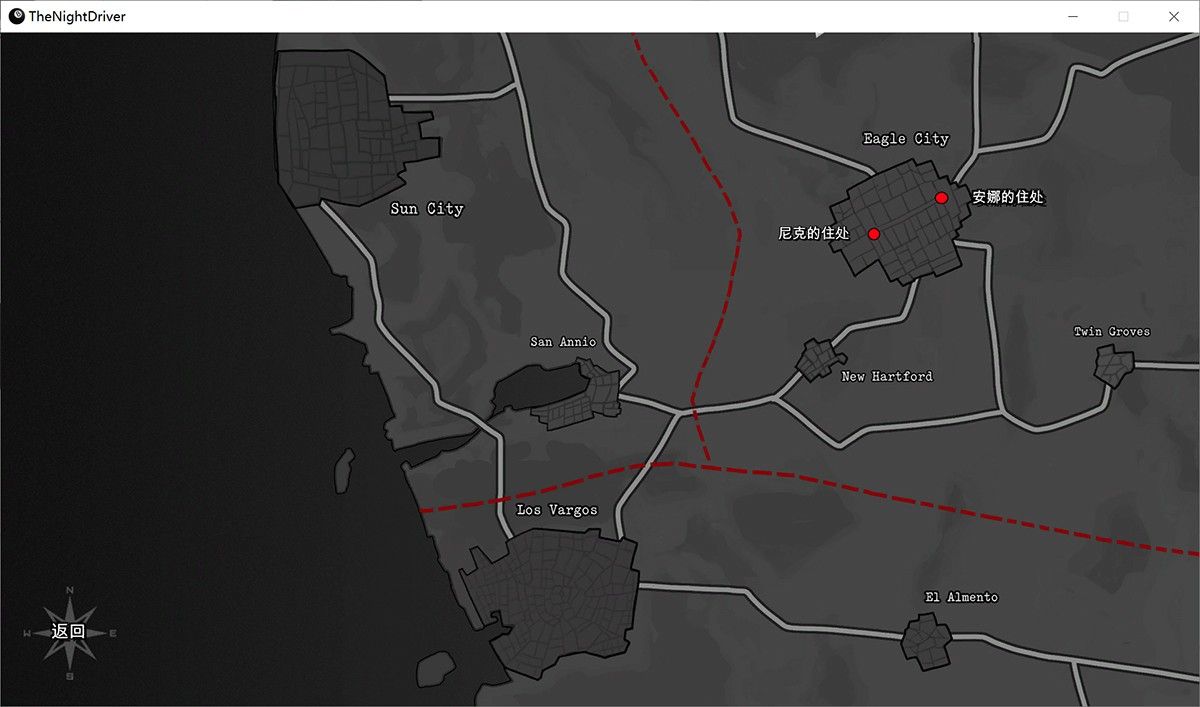The width and height of the screenshot is (1200, 707).
Task: Minimize the TheNightDriver window
Action: [1073, 16]
